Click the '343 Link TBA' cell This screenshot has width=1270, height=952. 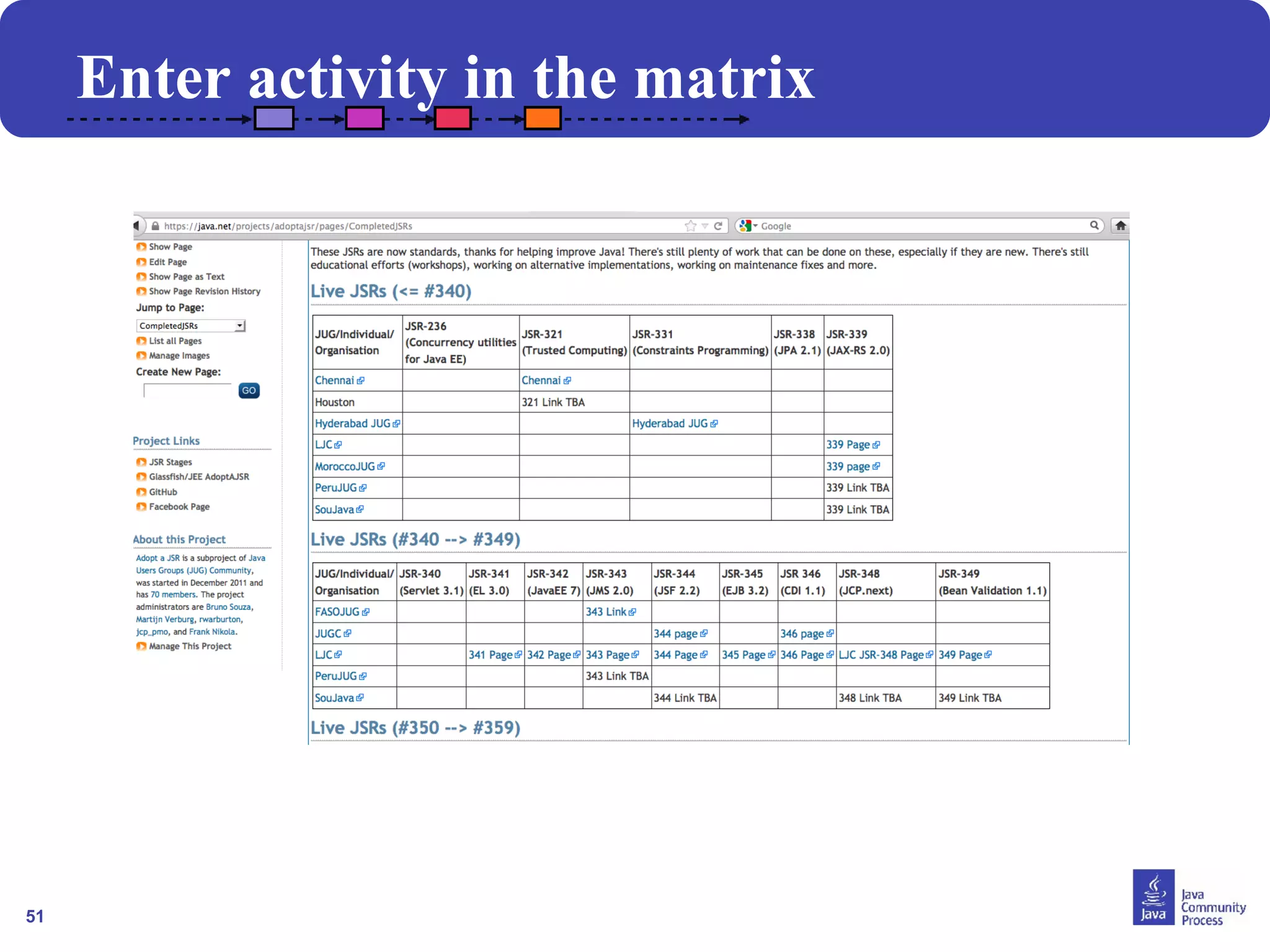point(617,676)
